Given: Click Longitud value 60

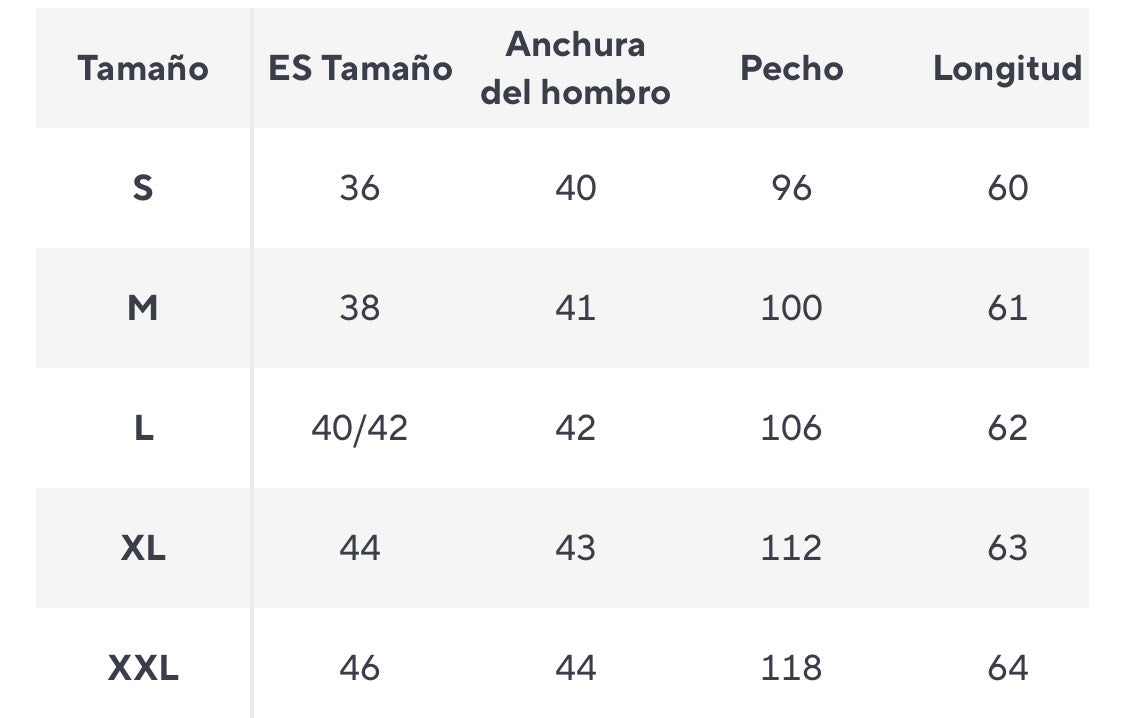Looking at the screenshot, I should click(x=1007, y=188).
